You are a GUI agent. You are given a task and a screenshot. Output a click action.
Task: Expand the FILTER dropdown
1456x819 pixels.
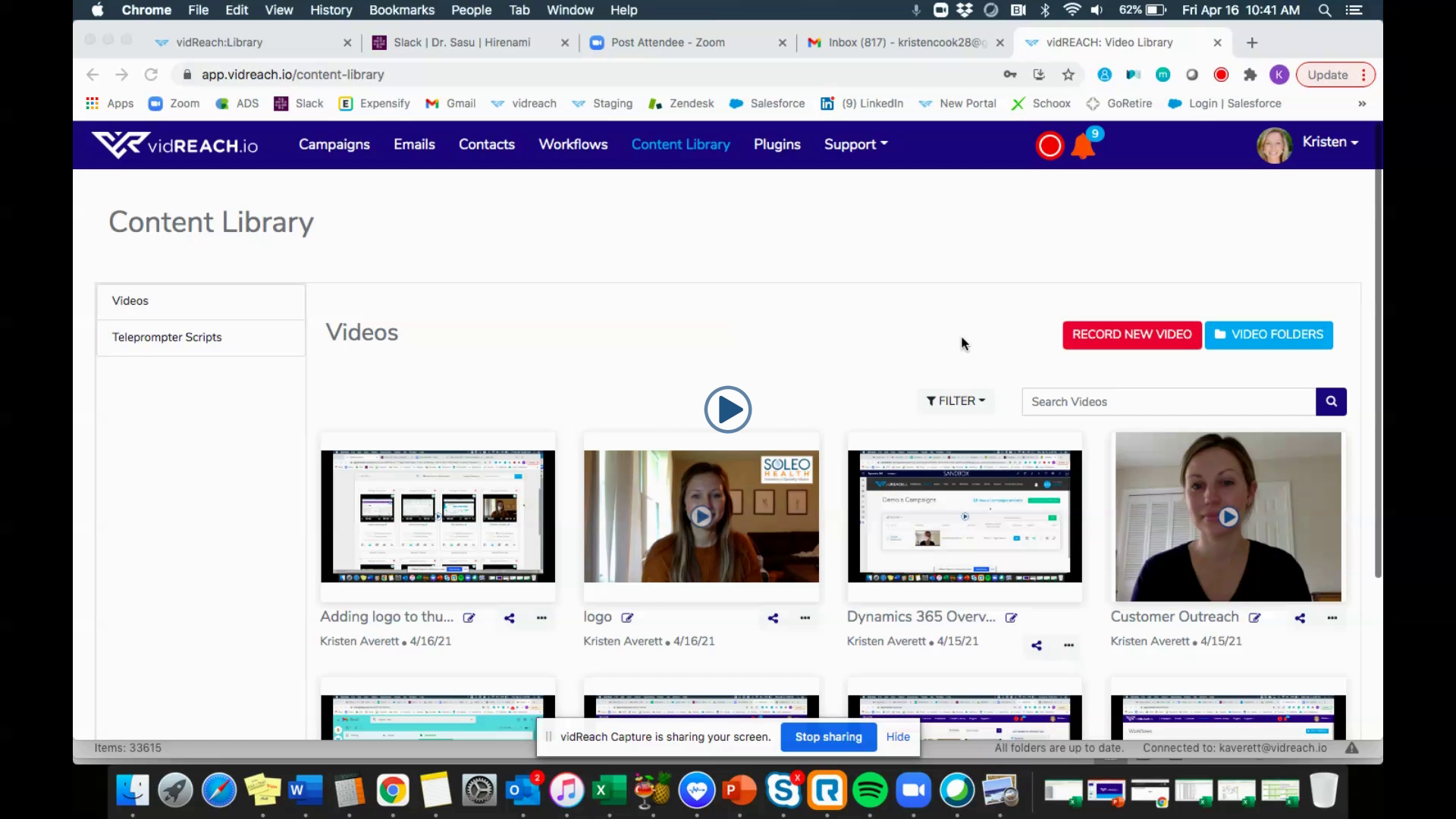tap(955, 401)
